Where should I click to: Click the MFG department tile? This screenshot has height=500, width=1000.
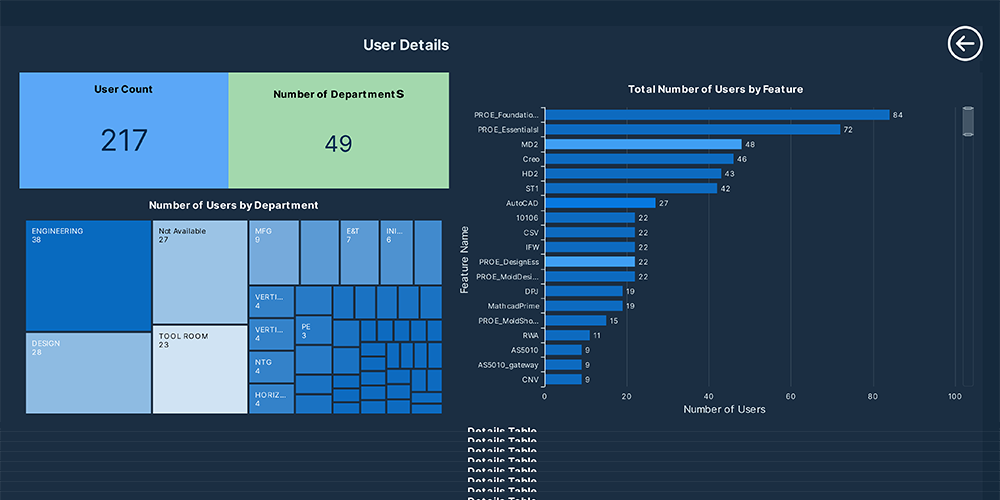coord(274,253)
